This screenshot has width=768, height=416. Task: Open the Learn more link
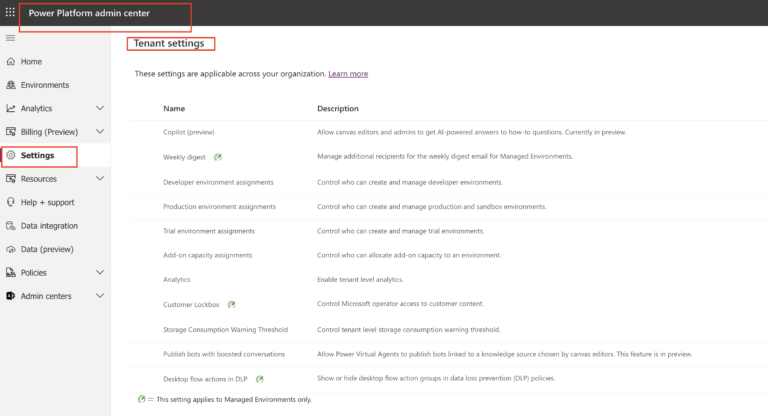pyautogui.click(x=348, y=73)
